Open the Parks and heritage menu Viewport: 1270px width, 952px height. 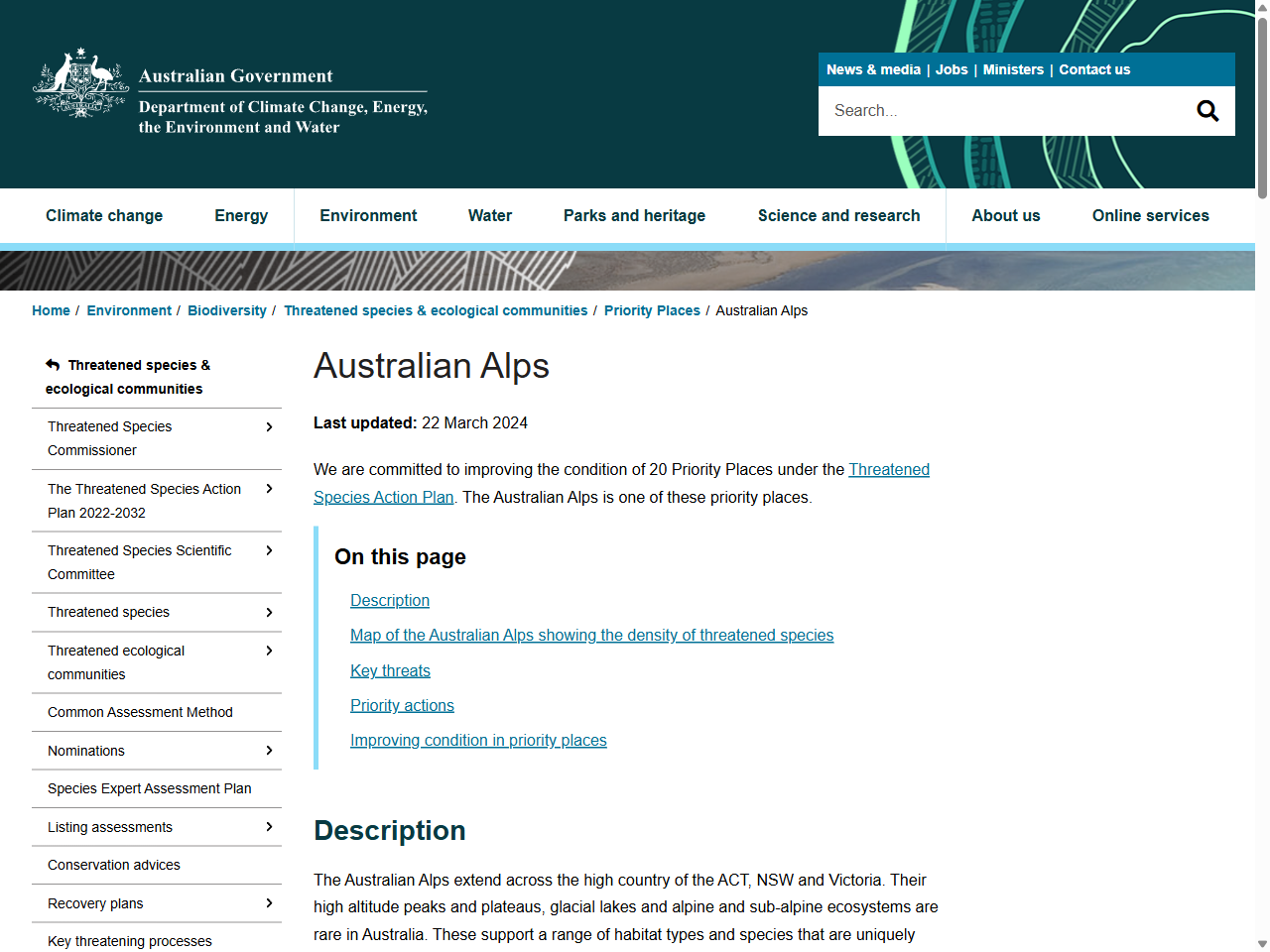(x=634, y=215)
